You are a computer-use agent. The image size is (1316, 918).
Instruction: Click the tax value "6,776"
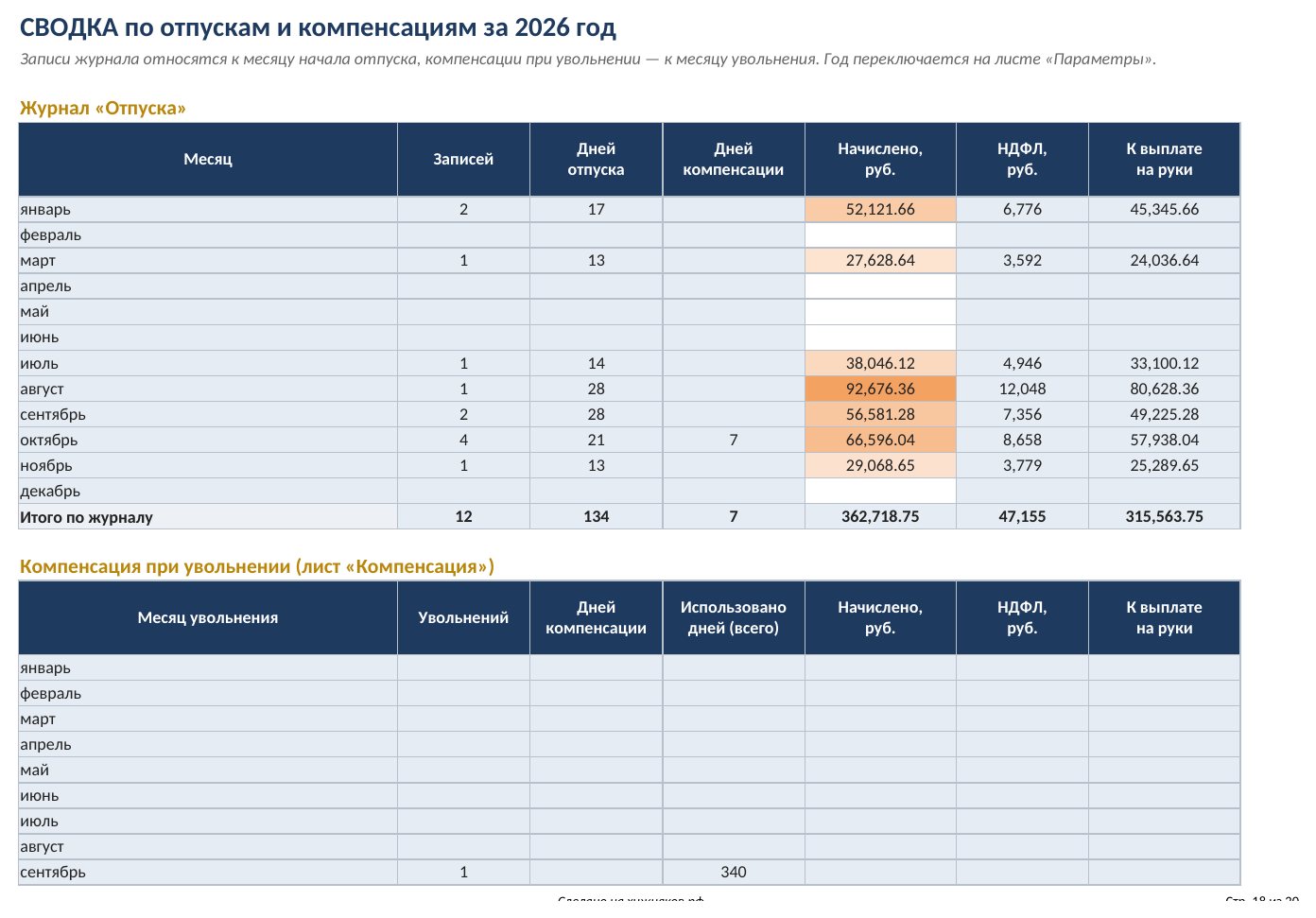click(1022, 209)
